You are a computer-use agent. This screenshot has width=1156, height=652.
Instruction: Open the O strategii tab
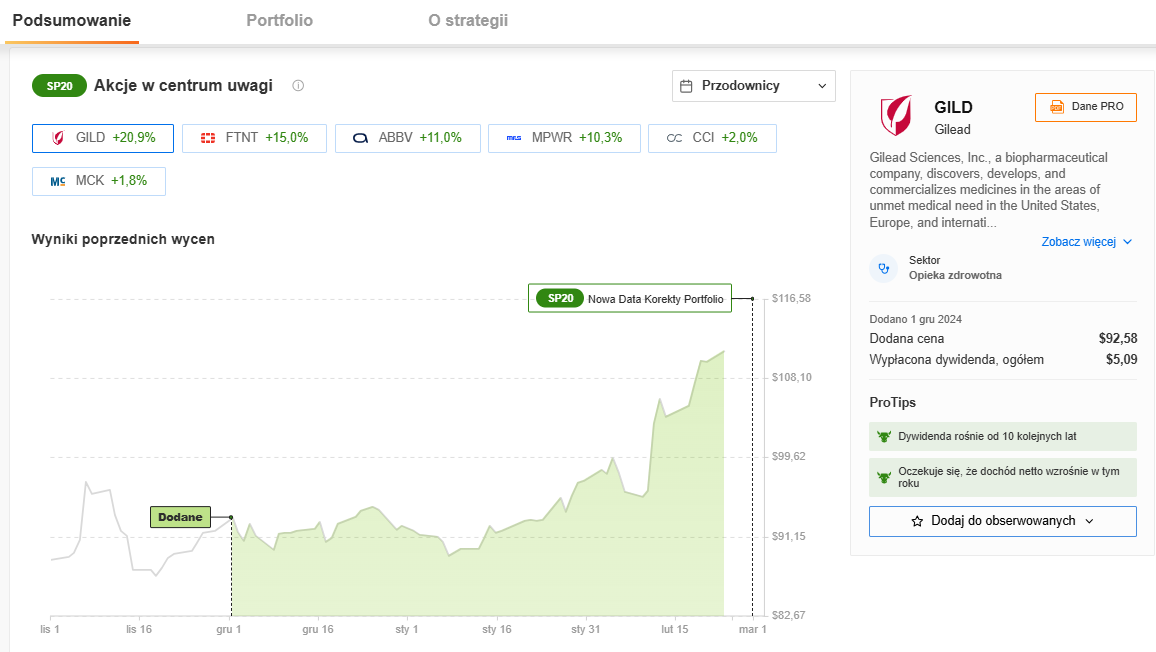pos(468,21)
